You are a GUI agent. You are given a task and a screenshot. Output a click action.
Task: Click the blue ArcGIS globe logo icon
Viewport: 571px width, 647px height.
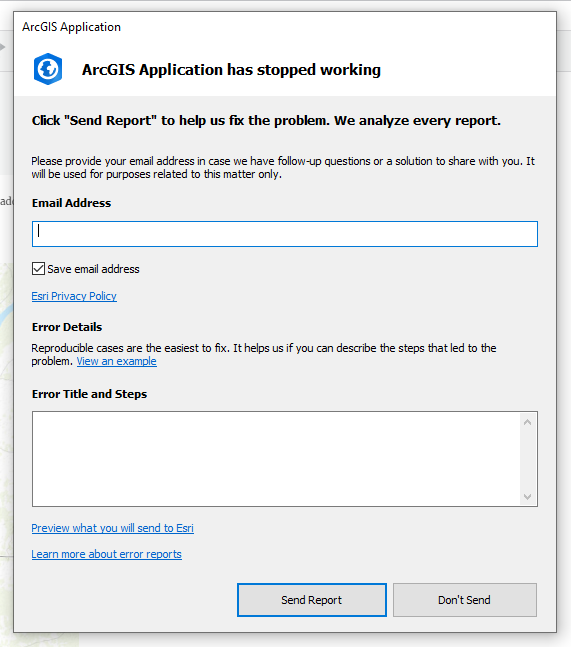(x=48, y=69)
